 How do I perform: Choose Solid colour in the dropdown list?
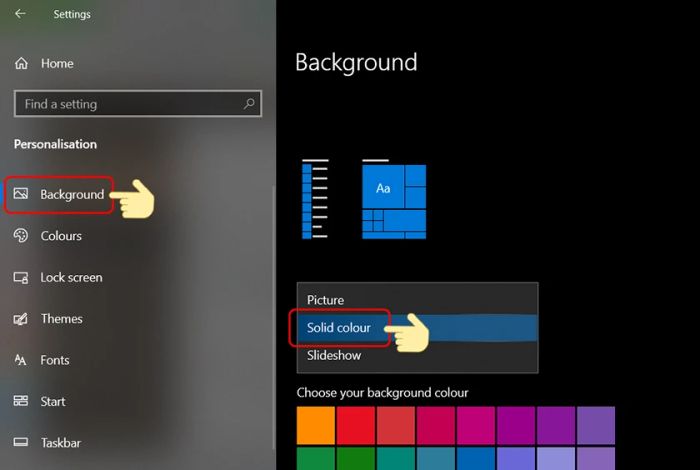pyautogui.click(x=417, y=328)
